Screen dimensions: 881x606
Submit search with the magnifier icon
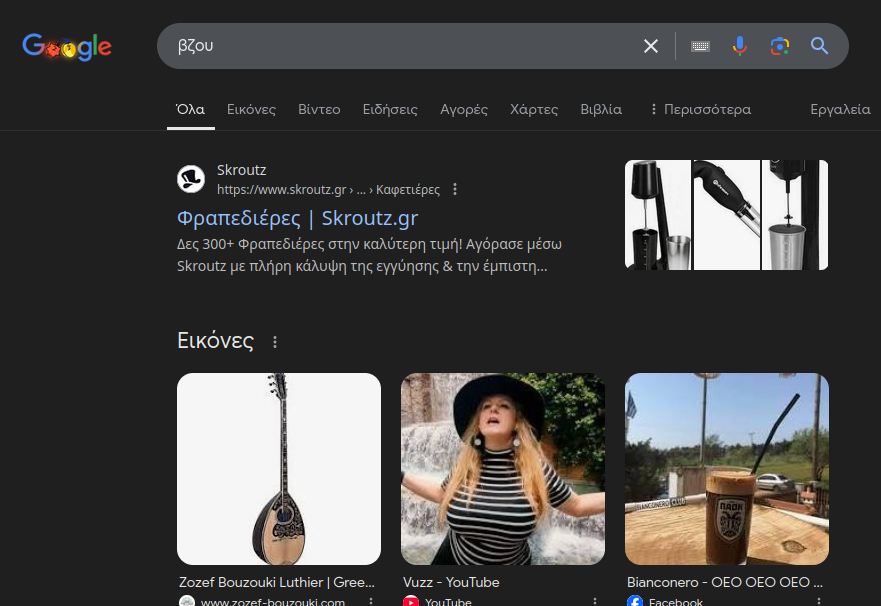(x=819, y=46)
